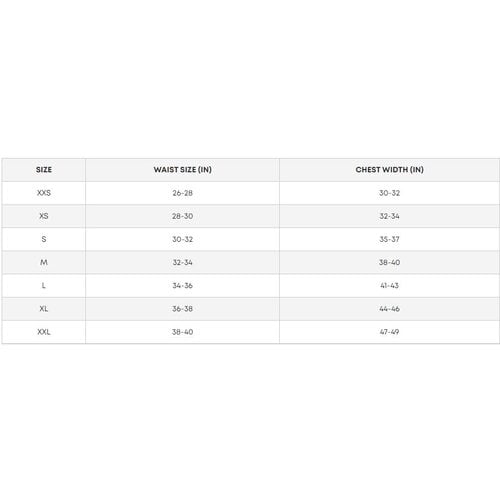Click waist value 38-40 in XXL row
This screenshot has height=500, width=500.
click(x=182, y=332)
